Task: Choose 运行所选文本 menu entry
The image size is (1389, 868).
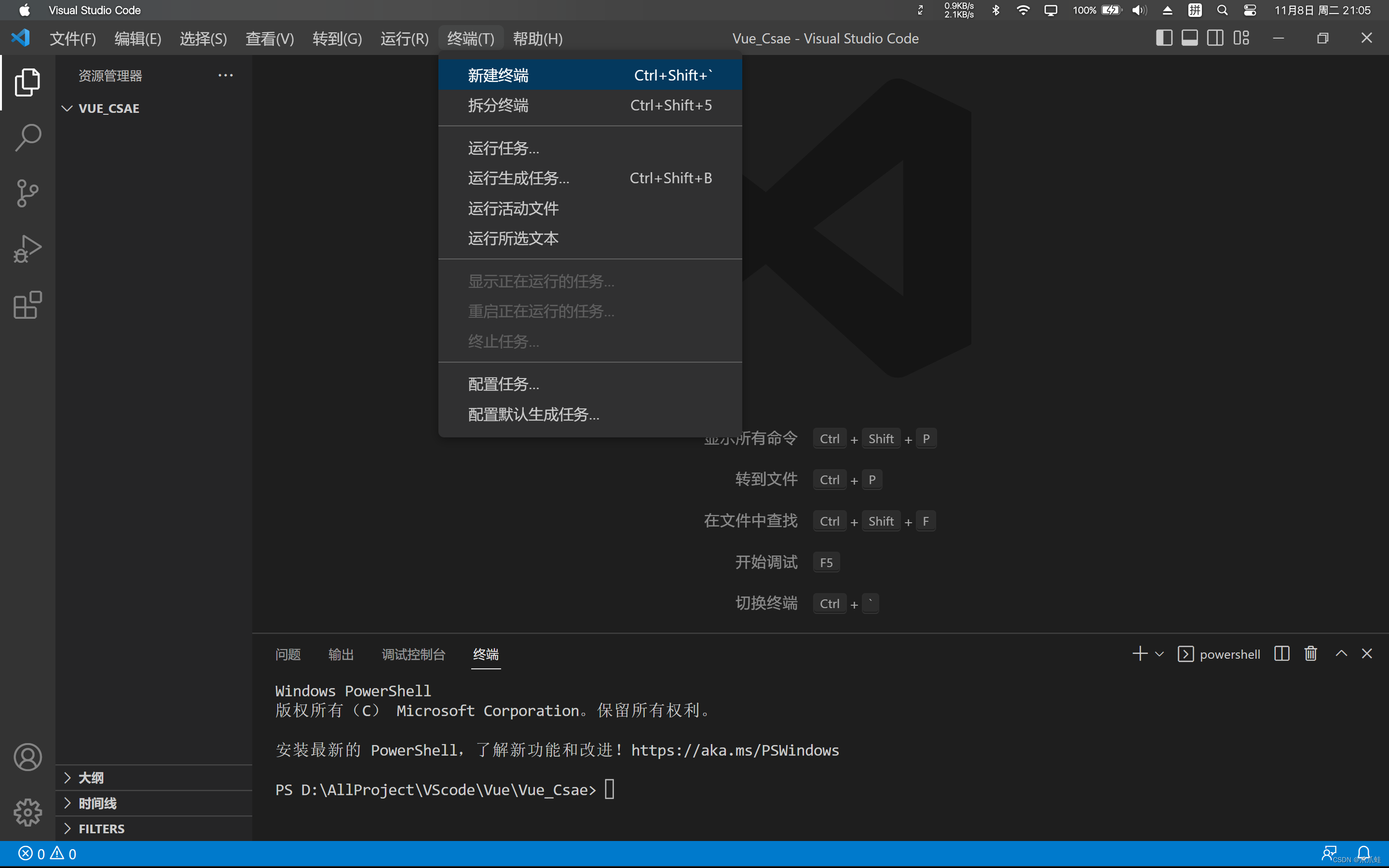Action: click(x=590, y=238)
